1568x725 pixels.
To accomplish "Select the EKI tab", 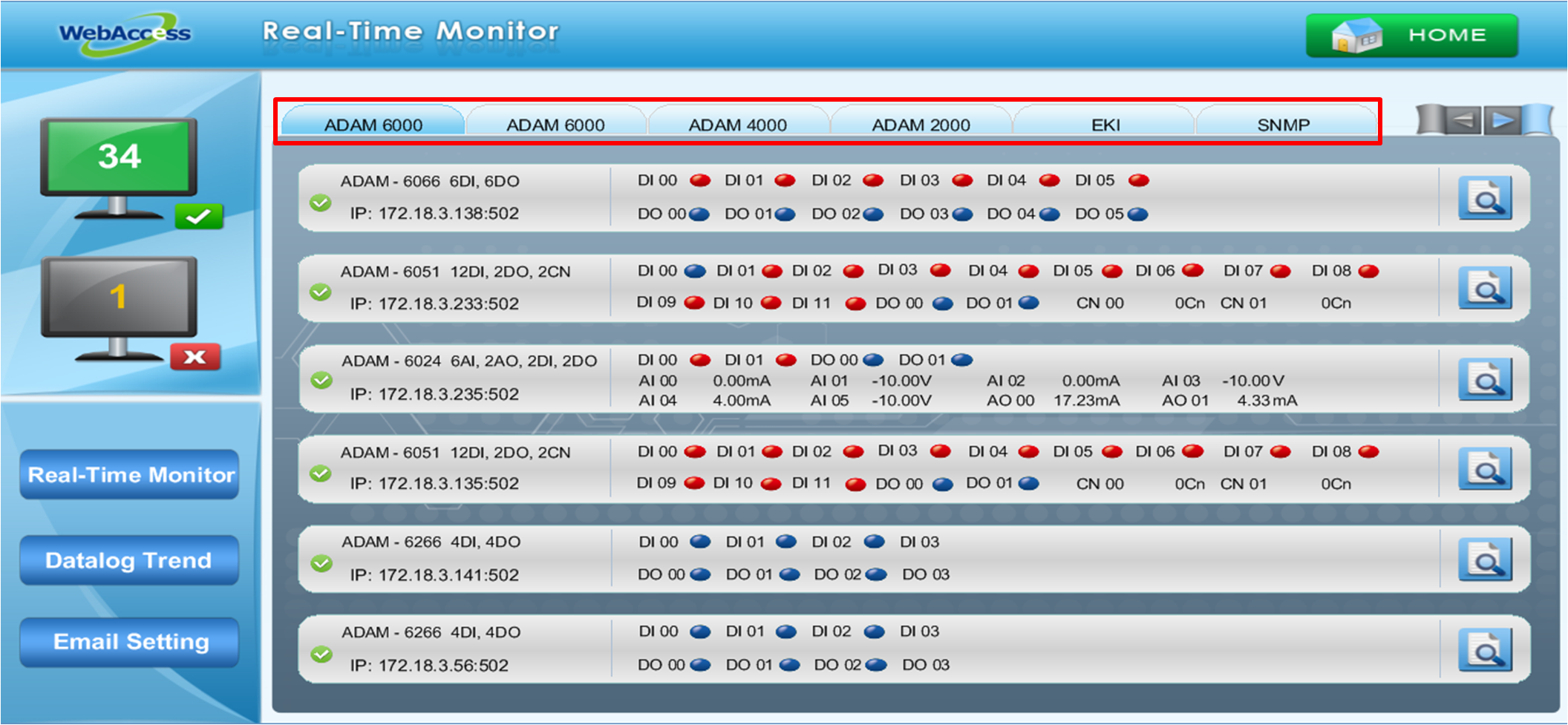I will 1105,124.
